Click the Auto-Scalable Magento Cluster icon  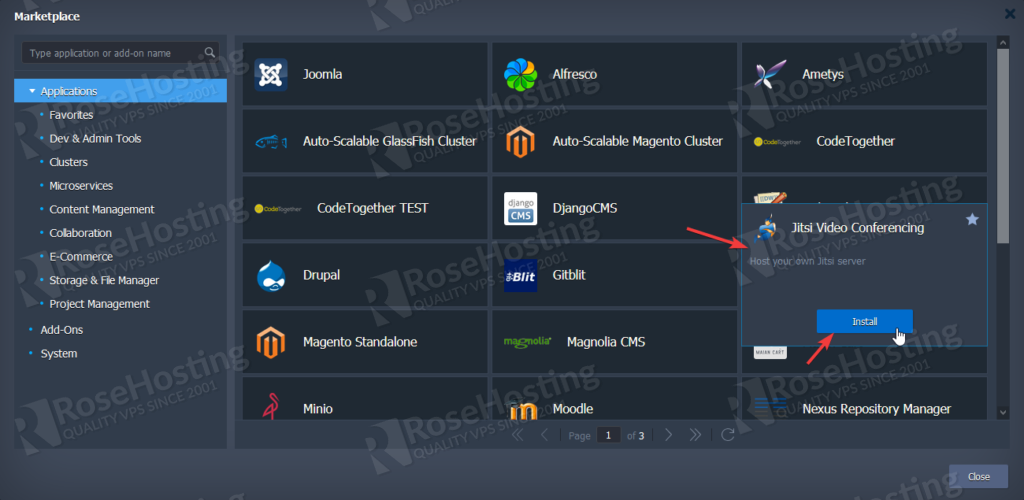pyautogui.click(x=520, y=142)
